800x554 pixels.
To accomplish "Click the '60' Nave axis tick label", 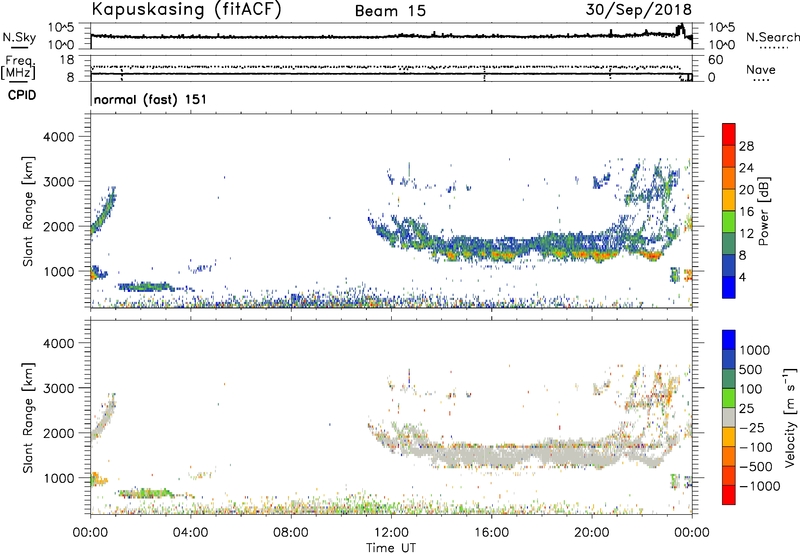I will click(x=715, y=60).
